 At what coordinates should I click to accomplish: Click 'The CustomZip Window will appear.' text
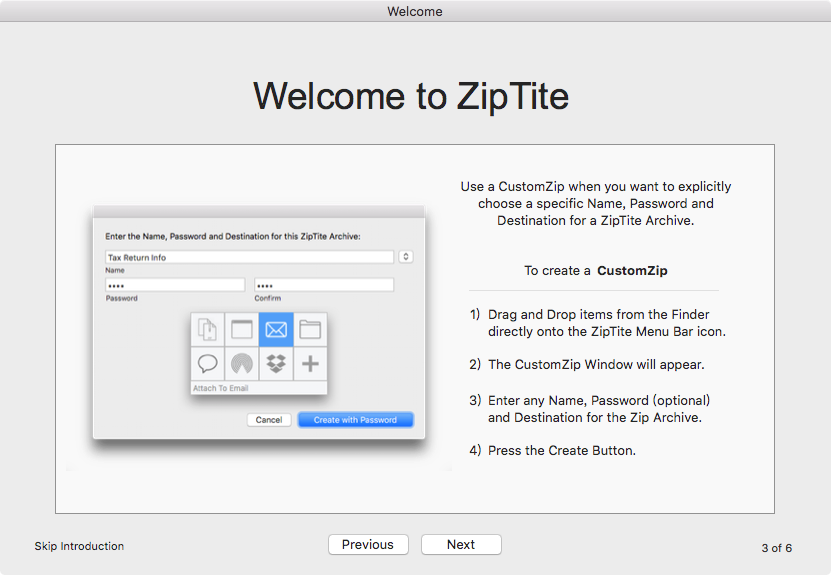(596, 365)
